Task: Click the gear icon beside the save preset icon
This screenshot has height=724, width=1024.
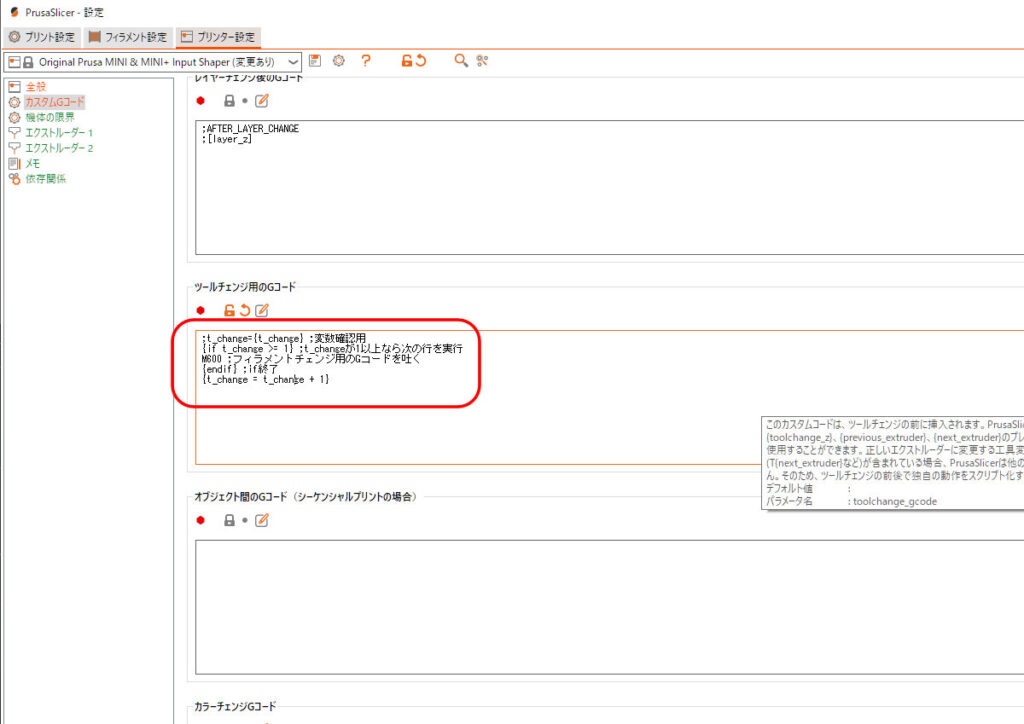Action: click(x=339, y=61)
